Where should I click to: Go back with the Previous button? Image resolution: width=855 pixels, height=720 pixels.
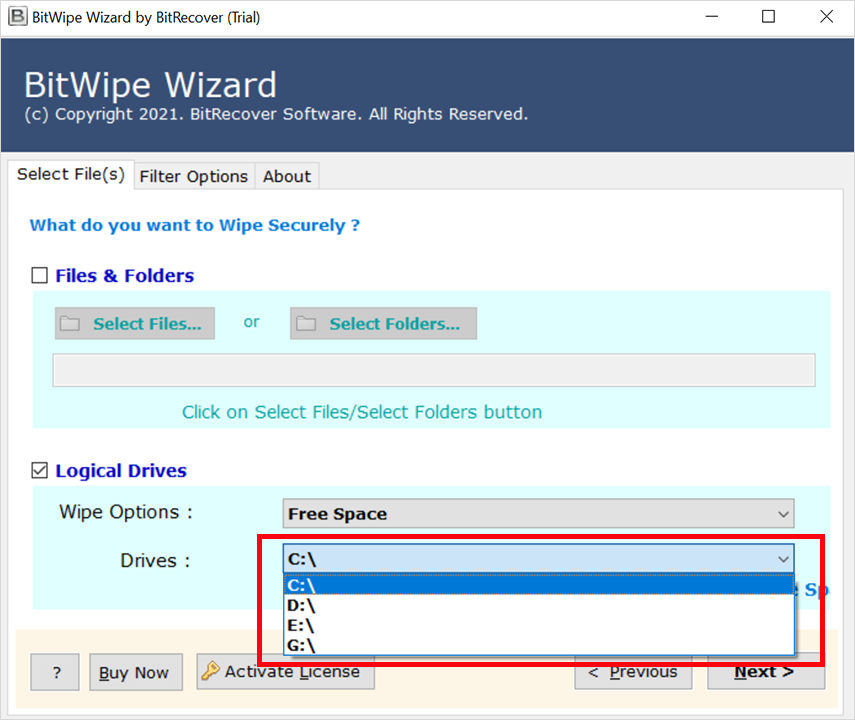633,672
